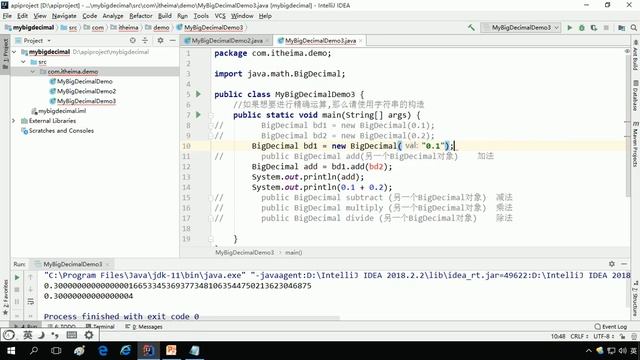This screenshot has width=640, height=360.
Task: Select mybigdecimal.iml in the project tree
Action: [x=62, y=111]
